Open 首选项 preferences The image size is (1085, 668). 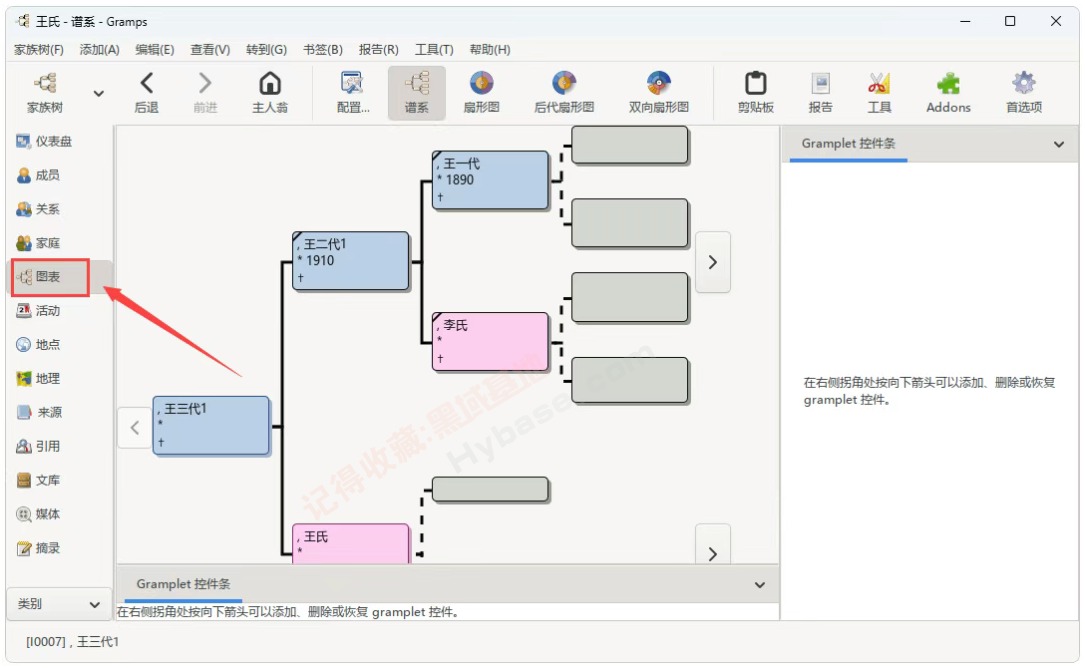tap(1024, 93)
